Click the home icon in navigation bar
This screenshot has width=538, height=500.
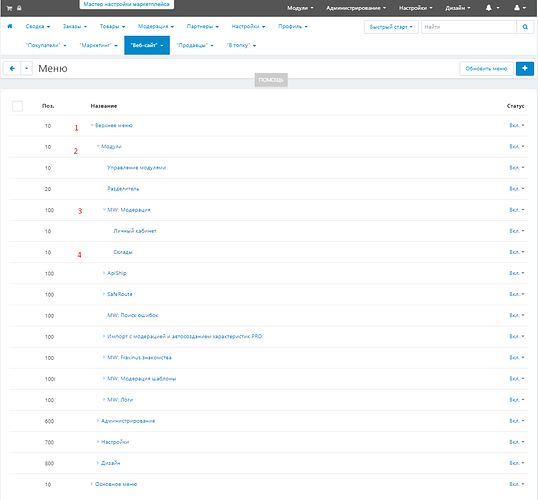10,26
